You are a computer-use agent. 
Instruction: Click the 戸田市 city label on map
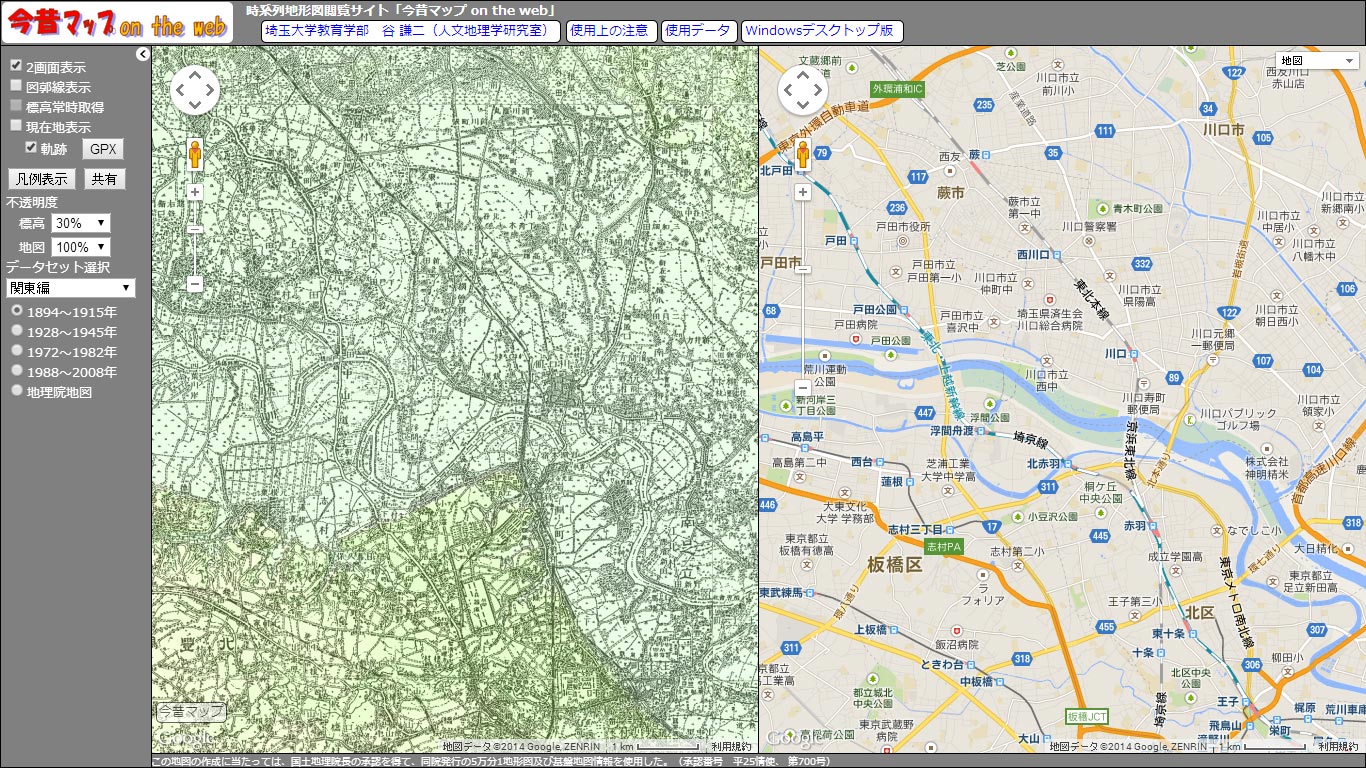tap(781, 263)
